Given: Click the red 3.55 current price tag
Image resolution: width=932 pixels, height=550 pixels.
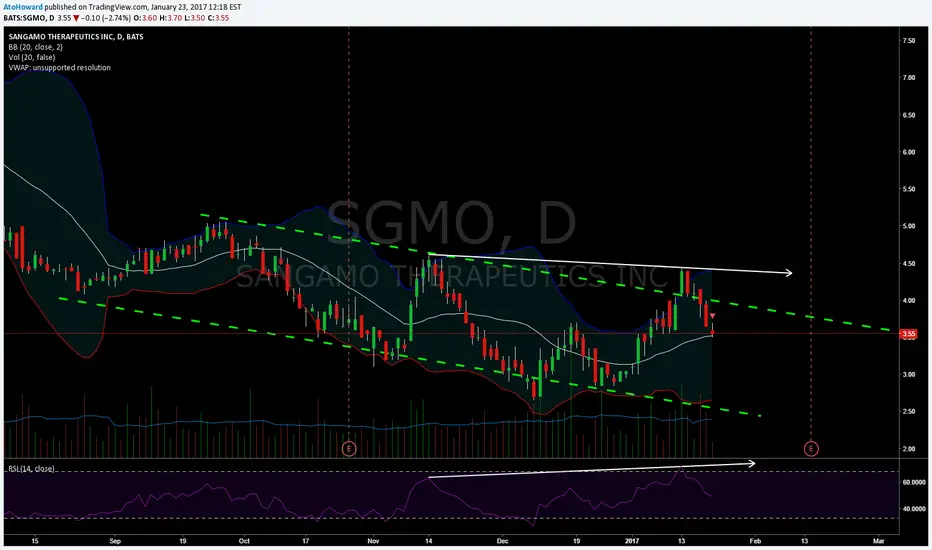Looking at the screenshot, I should click(909, 334).
